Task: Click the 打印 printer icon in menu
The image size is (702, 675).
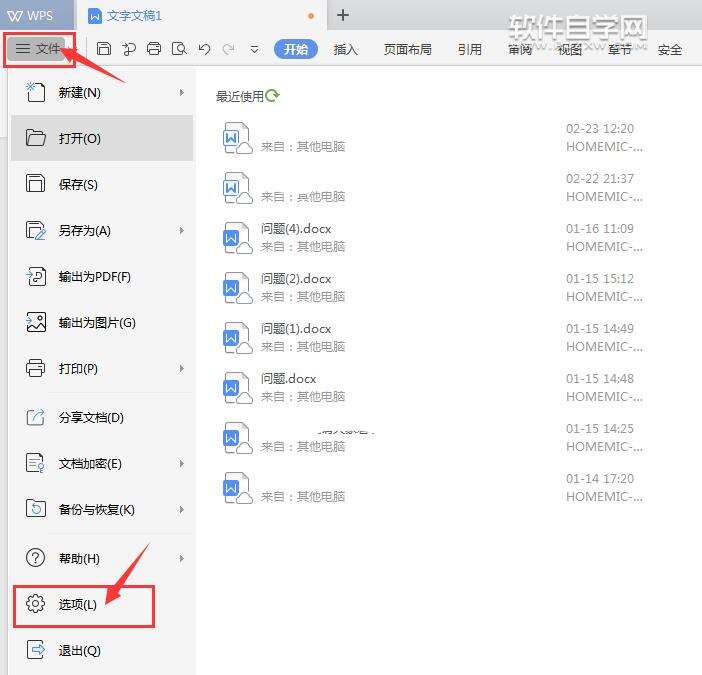Action: tap(35, 368)
